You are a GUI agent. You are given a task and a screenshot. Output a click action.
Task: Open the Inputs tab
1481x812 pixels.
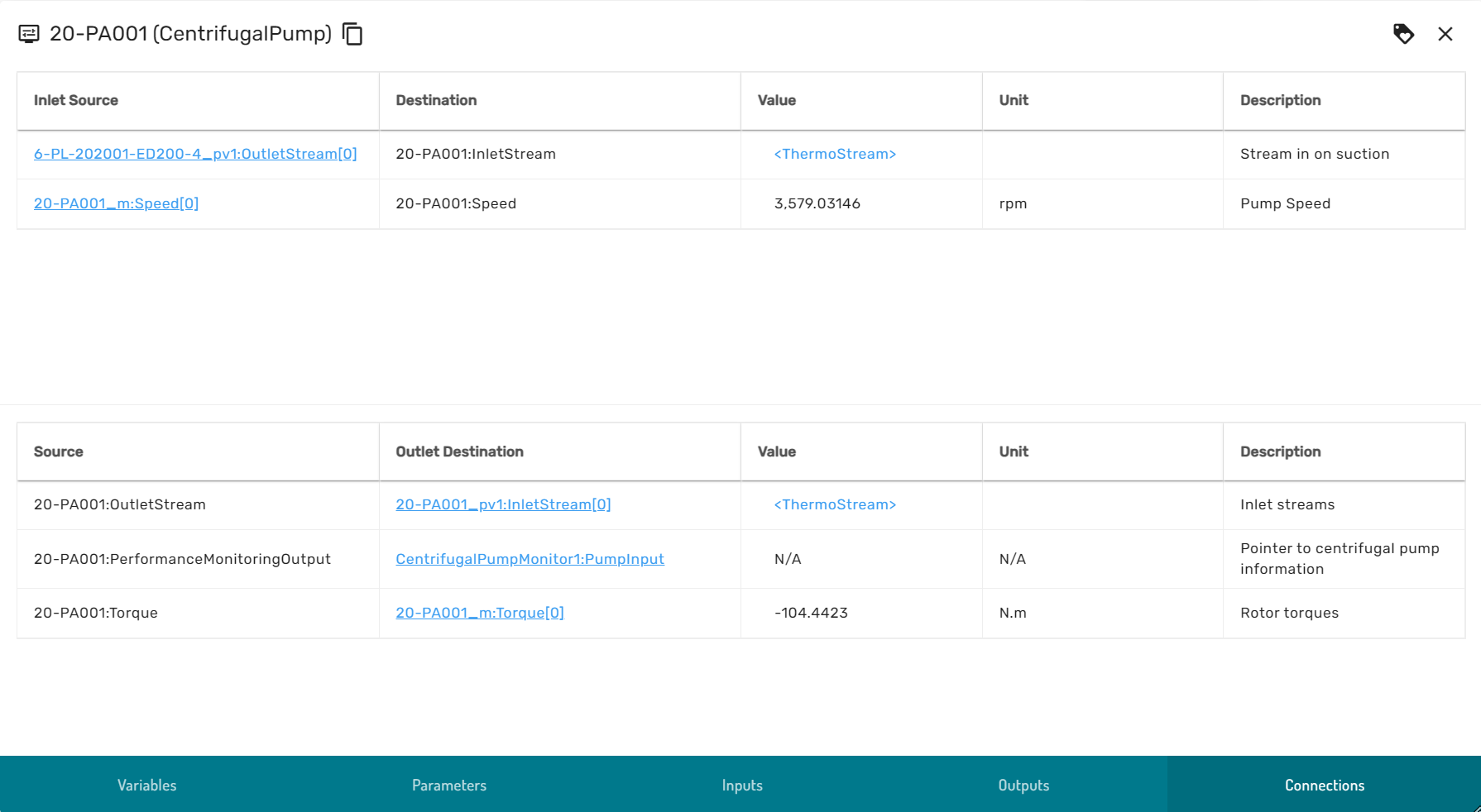[x=742, y=785]
